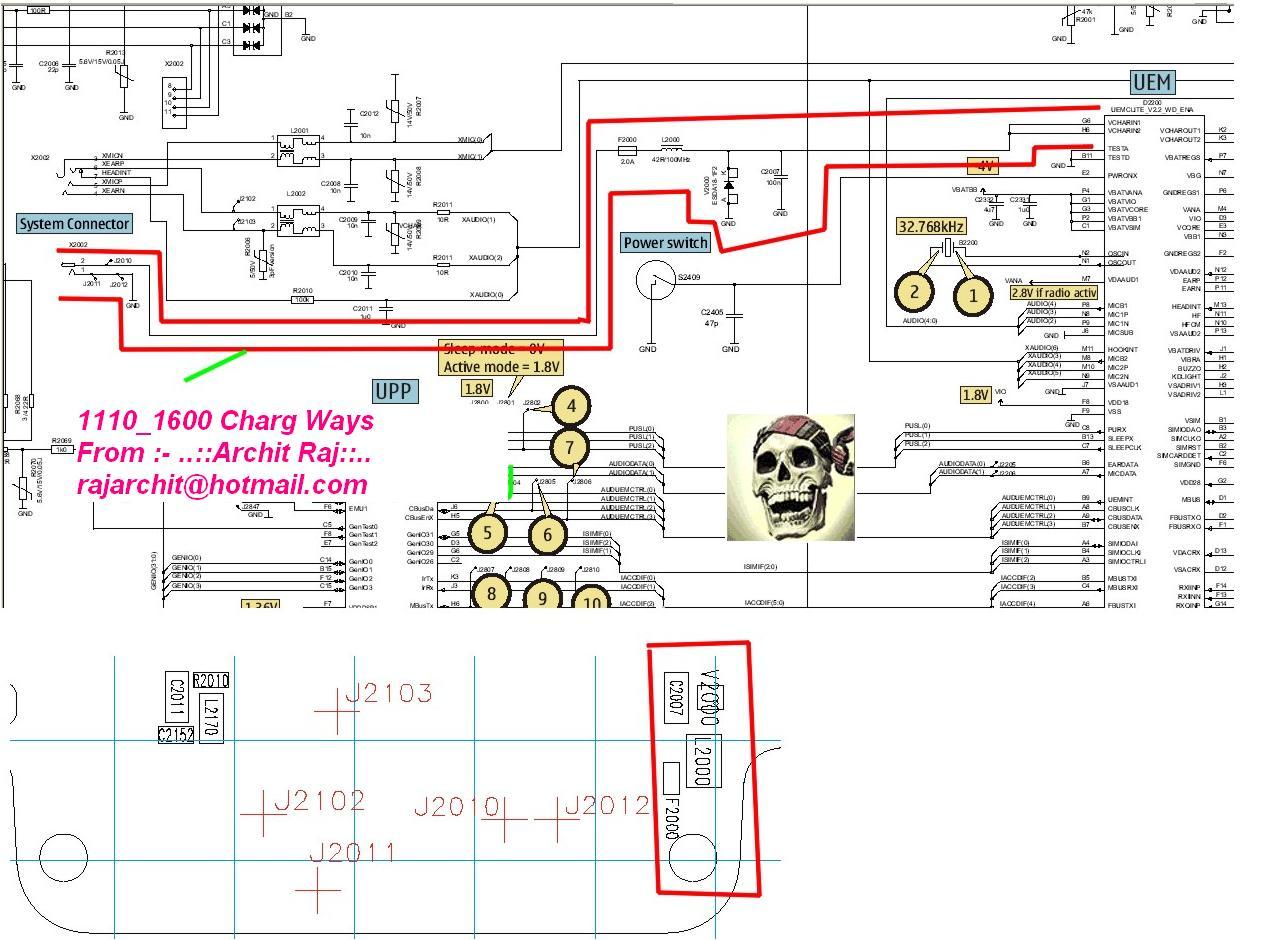Select the L2000 component in board layout

[x=704, y=760]
